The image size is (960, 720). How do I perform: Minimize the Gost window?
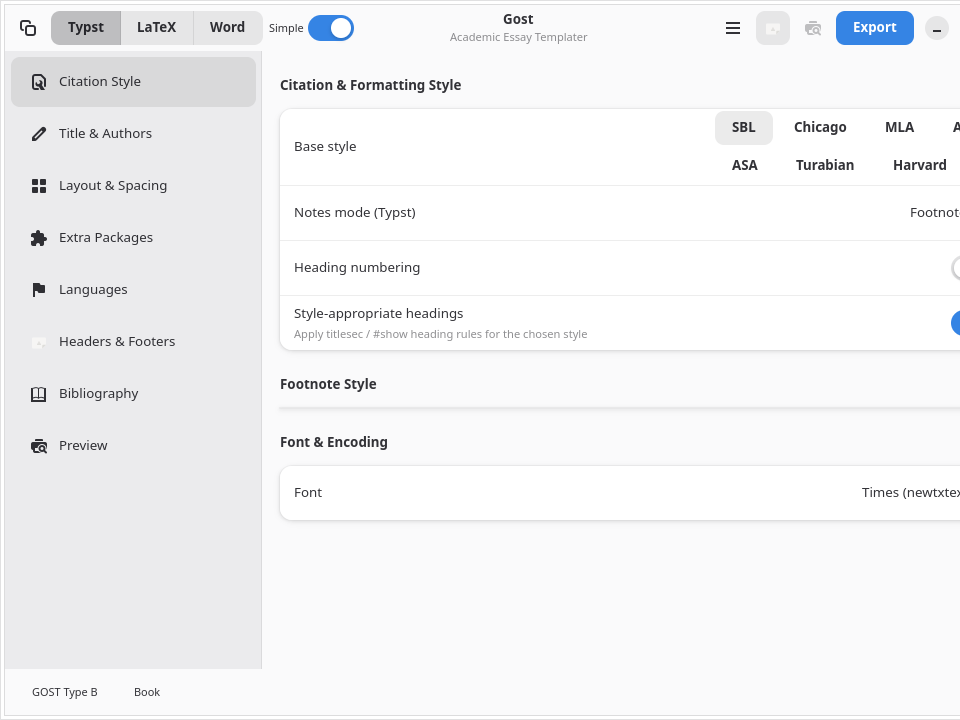coord(937,29)
